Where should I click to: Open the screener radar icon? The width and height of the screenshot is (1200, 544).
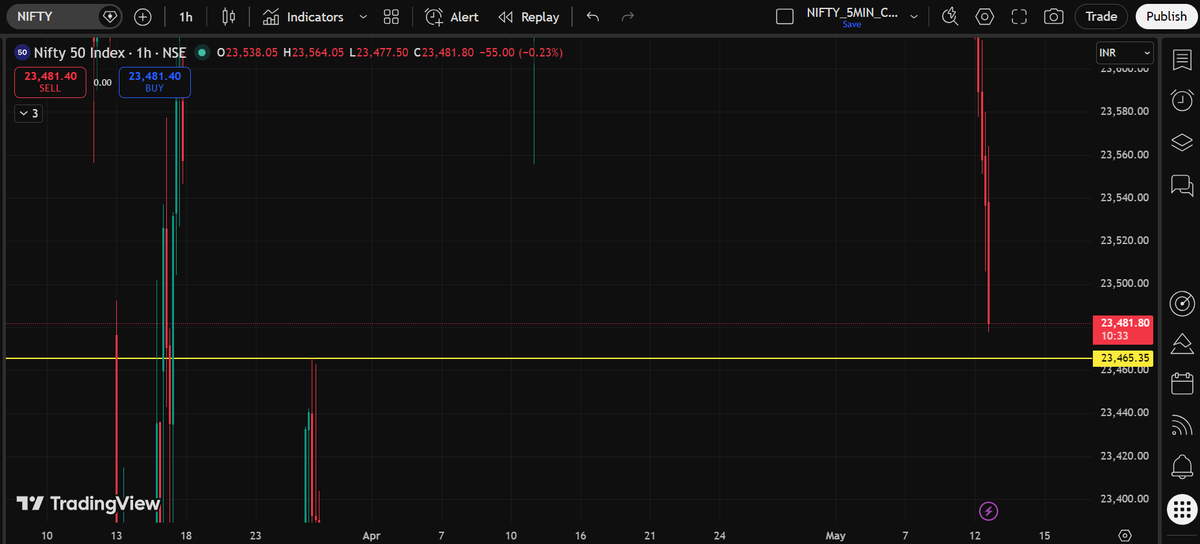click(1181, 302)
